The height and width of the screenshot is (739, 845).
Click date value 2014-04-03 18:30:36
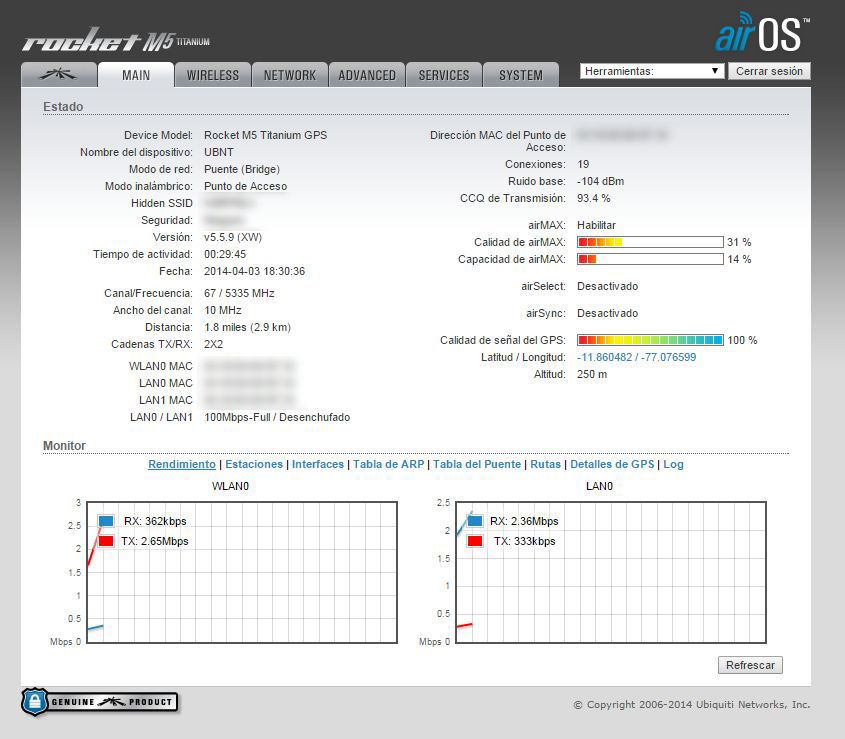[254, 271]
